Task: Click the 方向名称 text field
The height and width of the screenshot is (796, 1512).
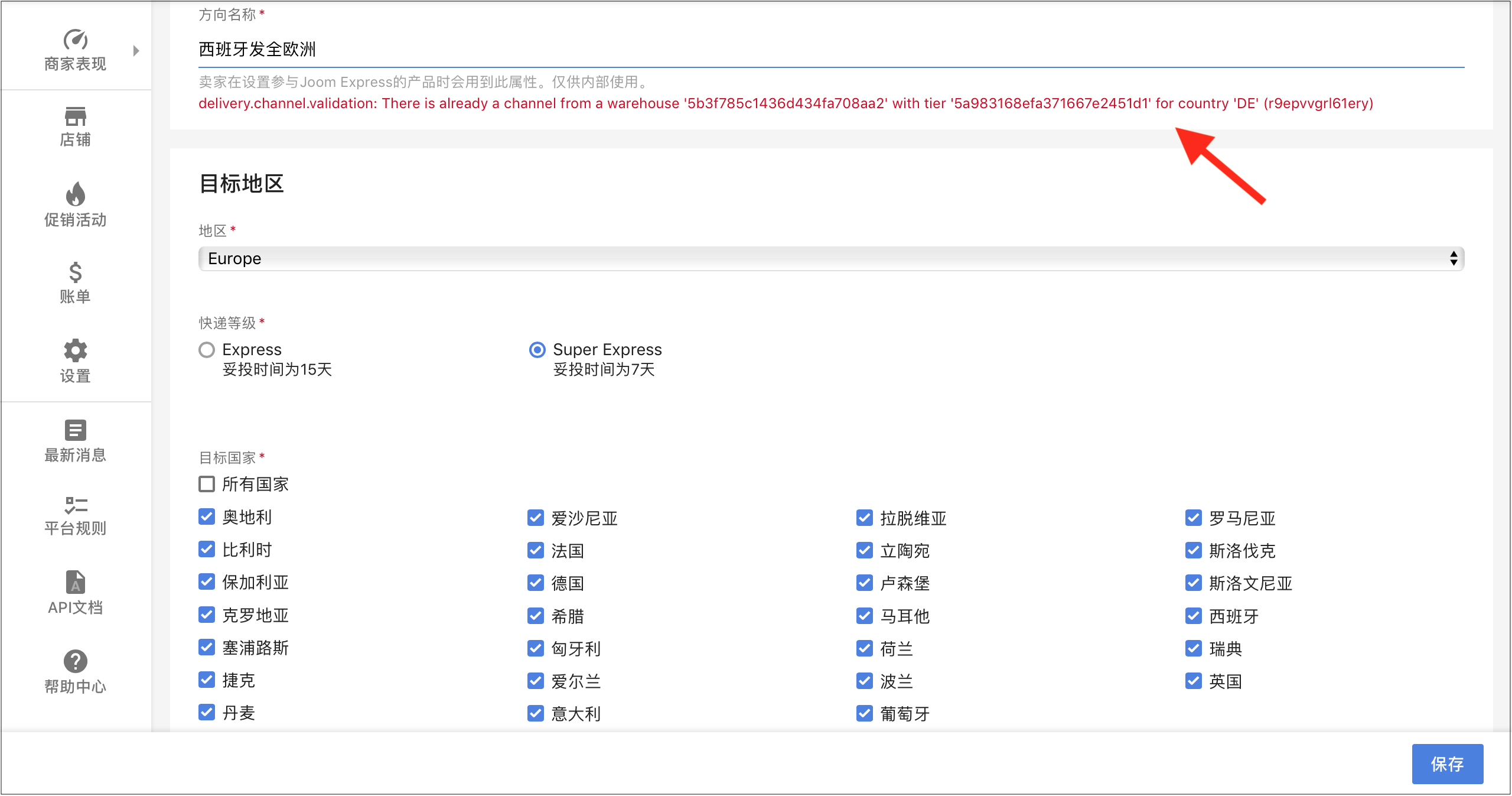Action: click(831, 50)
